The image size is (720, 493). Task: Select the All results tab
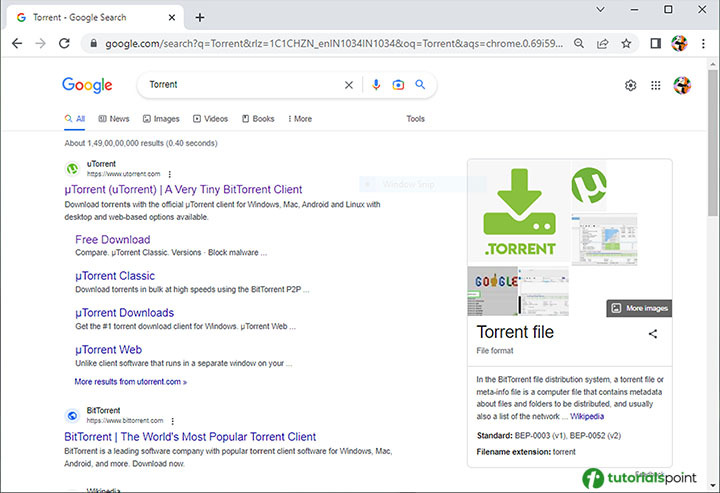point(75,119)
